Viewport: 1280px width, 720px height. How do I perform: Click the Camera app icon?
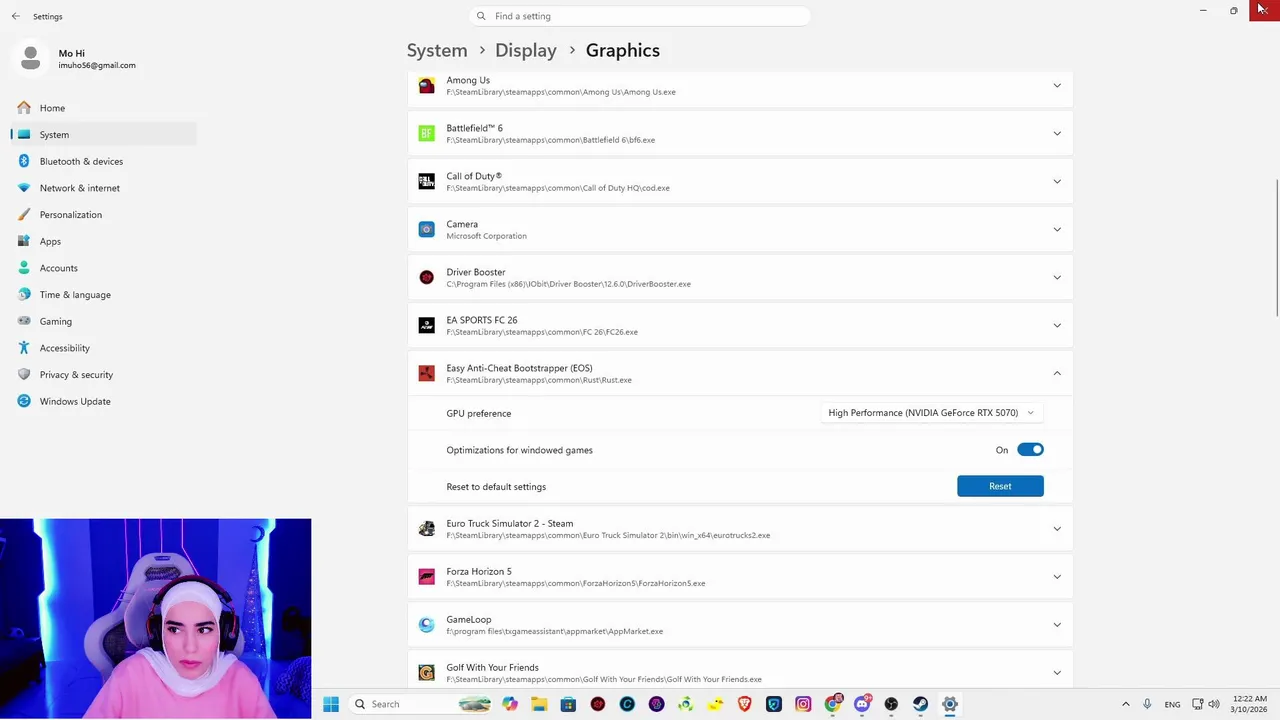(427, 230)
